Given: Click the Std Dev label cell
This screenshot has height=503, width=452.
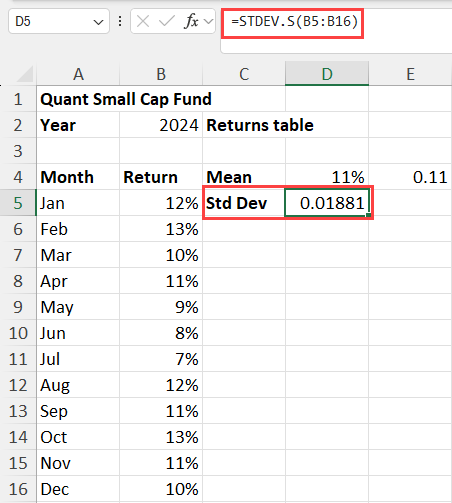Looking at the screenshot, I should (x=244, y=203).
